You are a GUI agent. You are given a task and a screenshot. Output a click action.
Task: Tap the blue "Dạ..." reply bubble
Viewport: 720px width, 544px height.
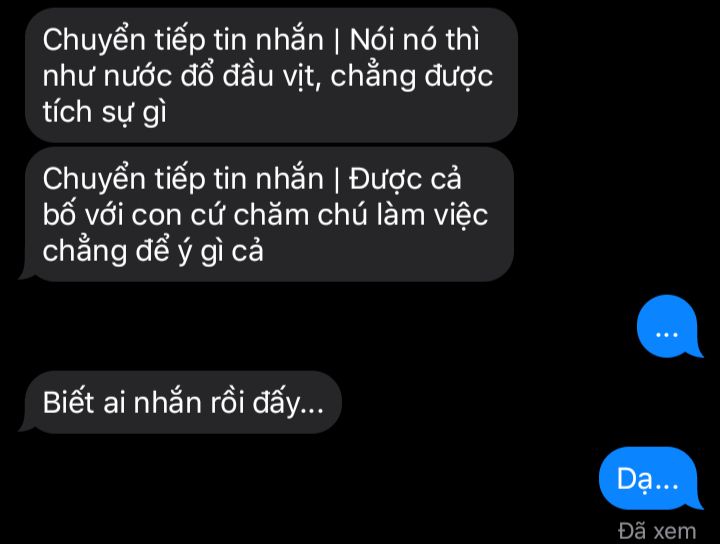(x=651, y=478)
